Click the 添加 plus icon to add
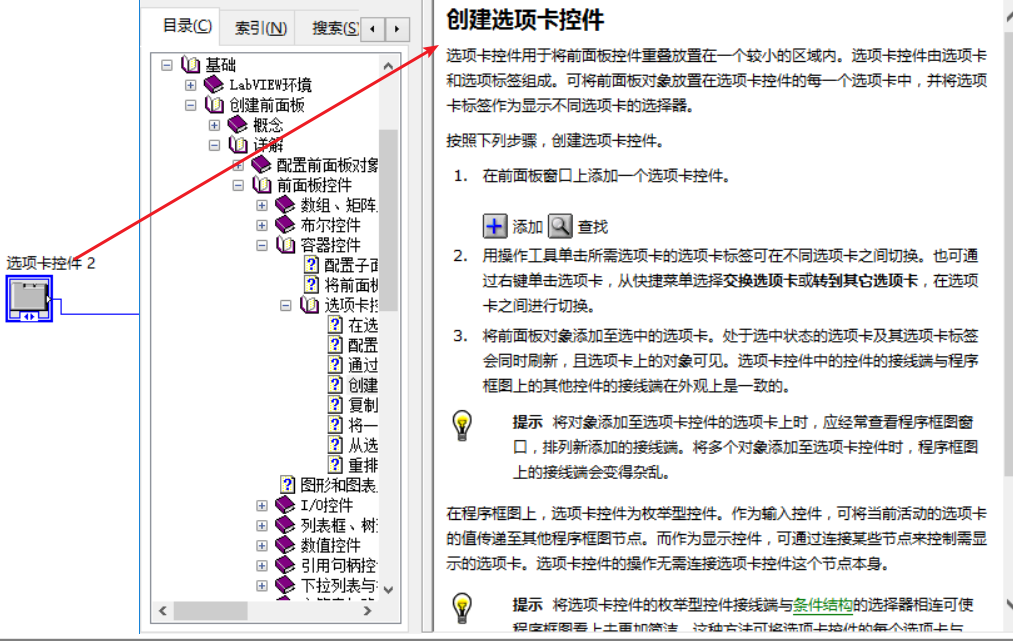The height and width of the screenshot is (641, 1013). 495,225
